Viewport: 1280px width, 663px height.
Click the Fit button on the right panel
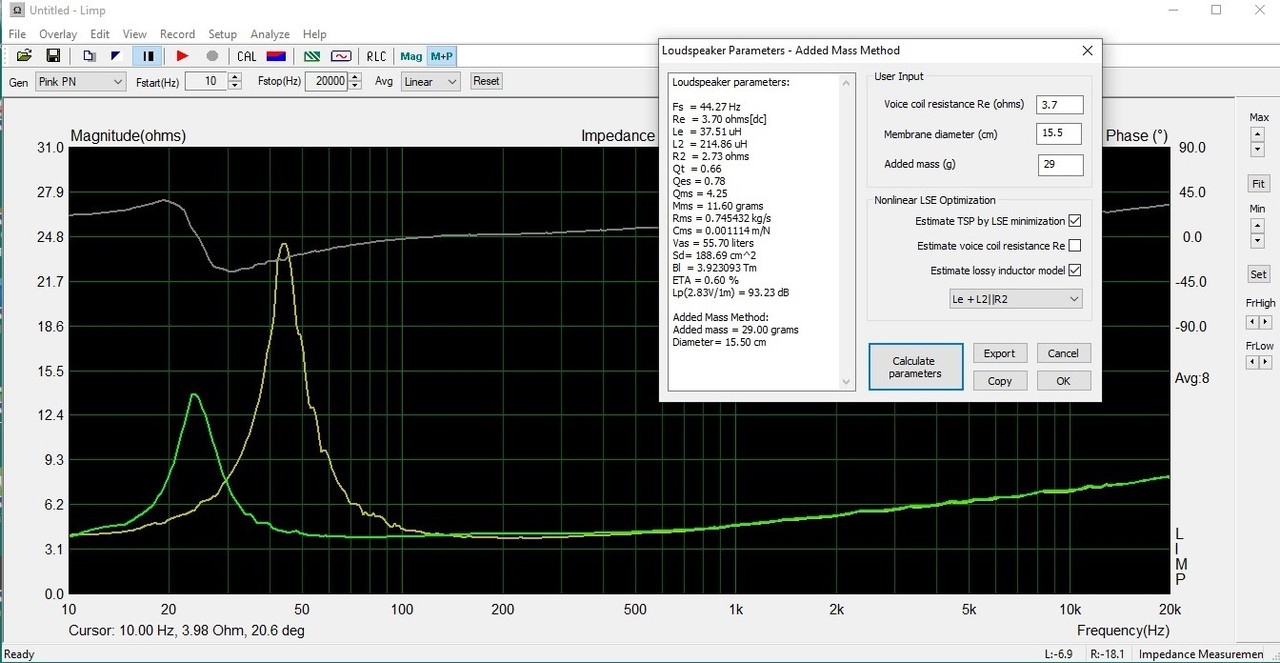[1258, 184]
